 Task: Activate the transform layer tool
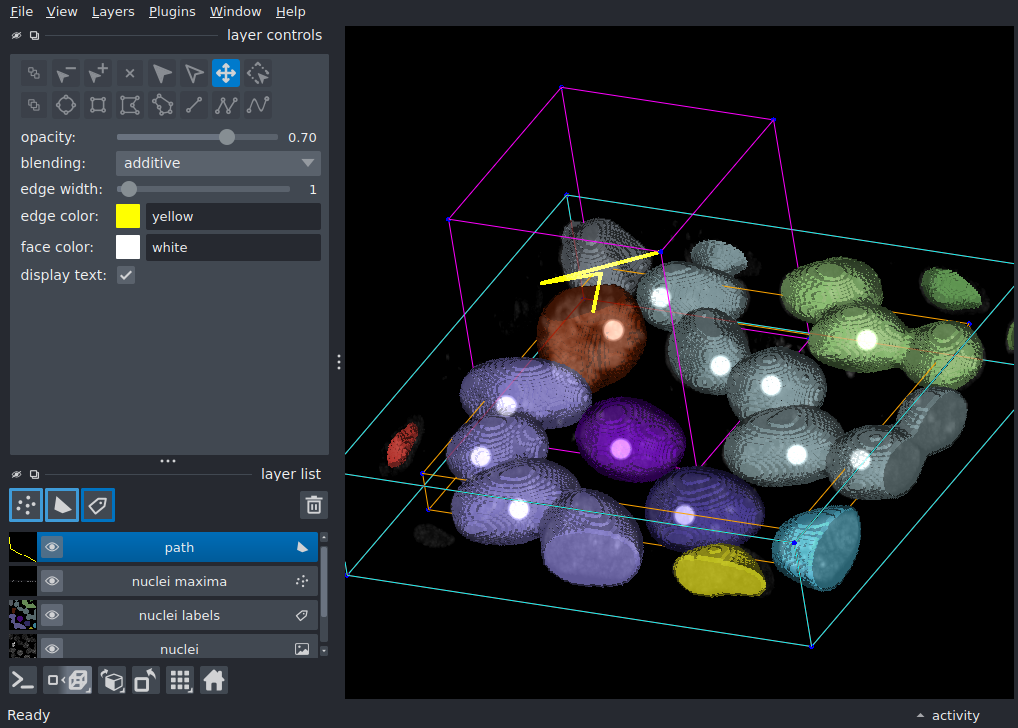[x=258, y=73]
